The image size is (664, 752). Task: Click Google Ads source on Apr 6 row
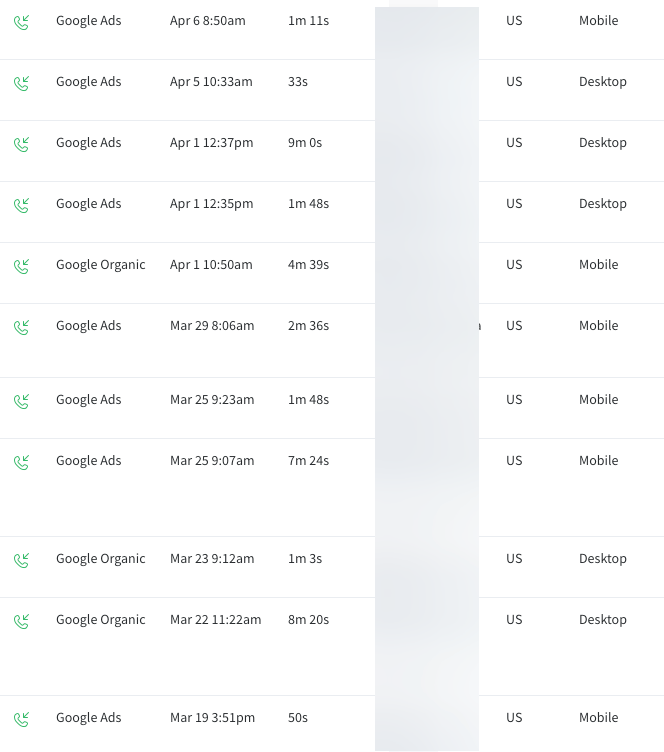click(88, 21)
